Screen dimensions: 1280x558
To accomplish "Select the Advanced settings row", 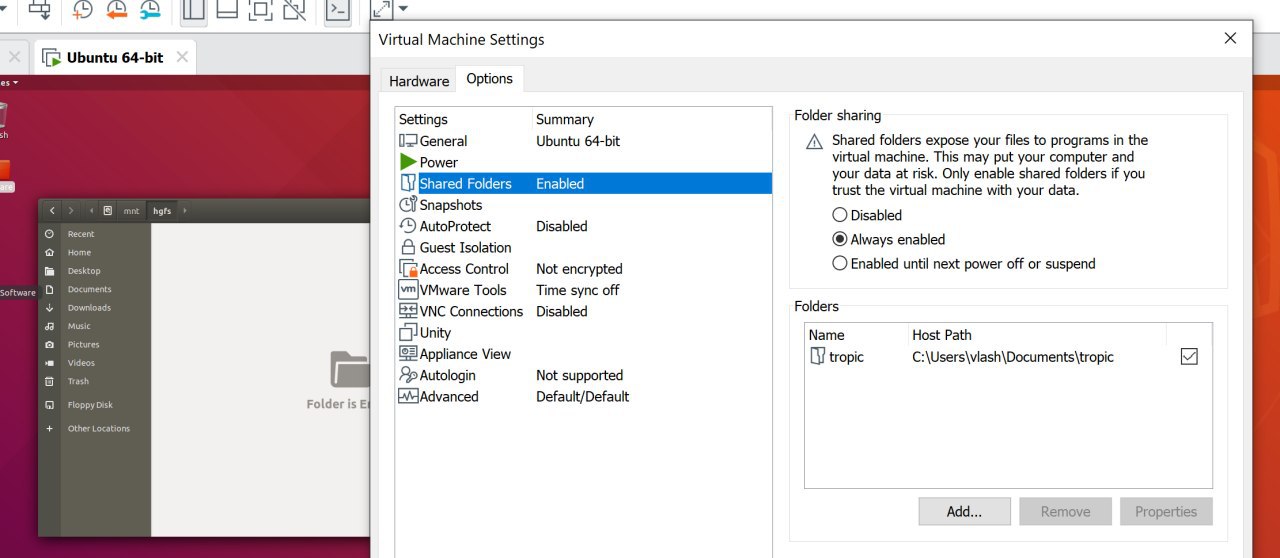I will point(584,396).
